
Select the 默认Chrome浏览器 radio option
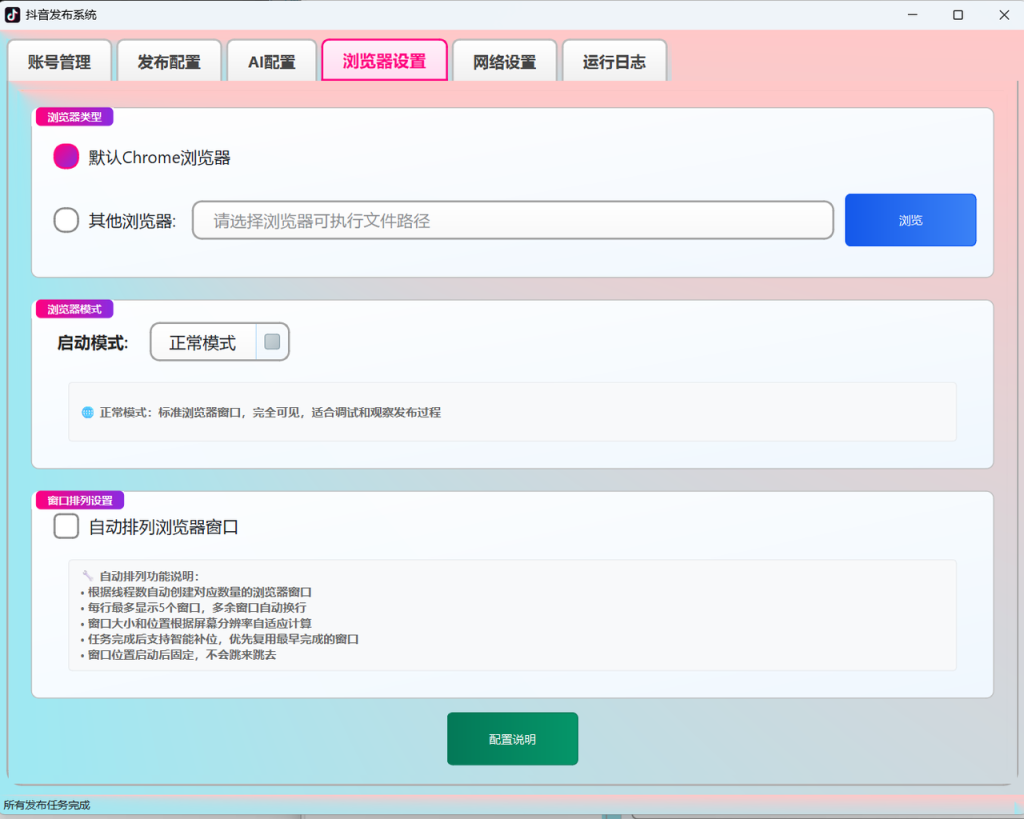coord(66,157)
